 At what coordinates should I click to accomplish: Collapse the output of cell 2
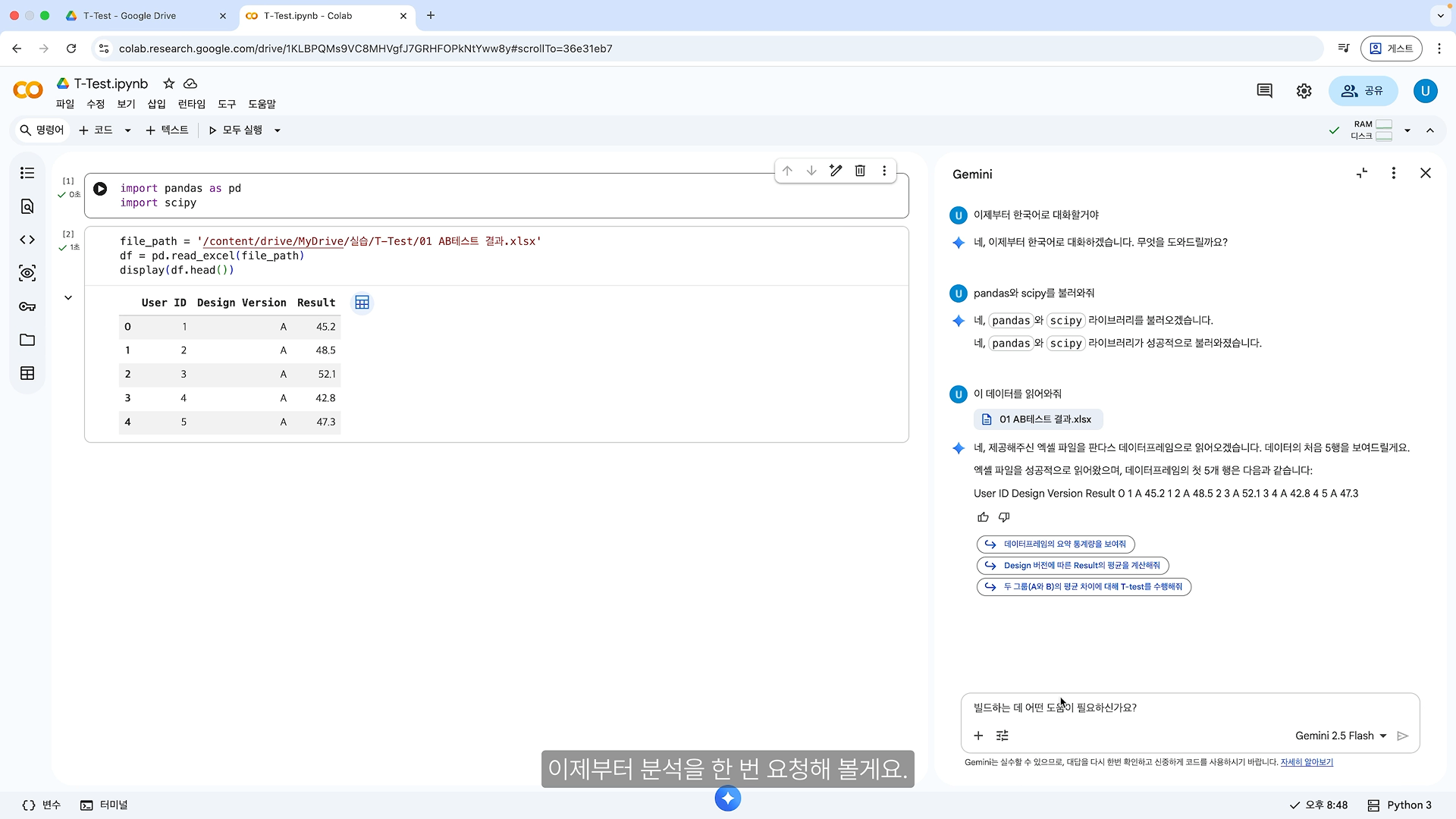pos(68,298)
